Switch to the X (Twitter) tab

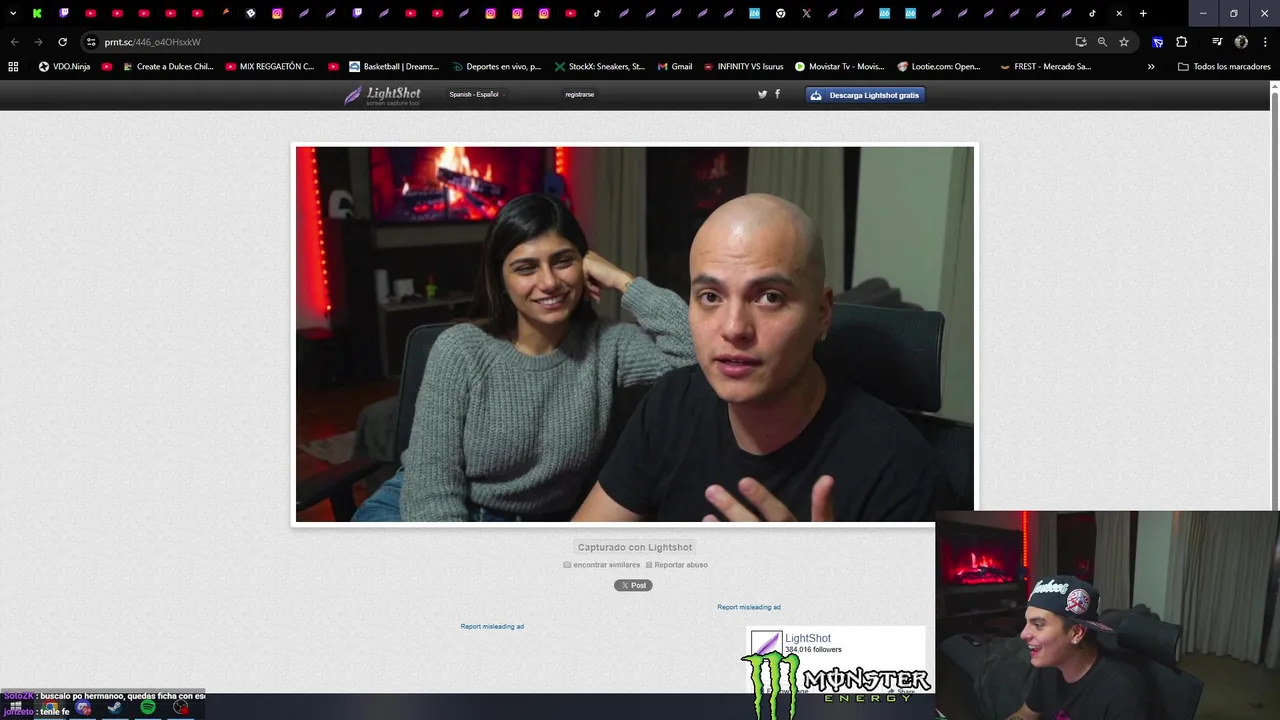pos(806,13)
